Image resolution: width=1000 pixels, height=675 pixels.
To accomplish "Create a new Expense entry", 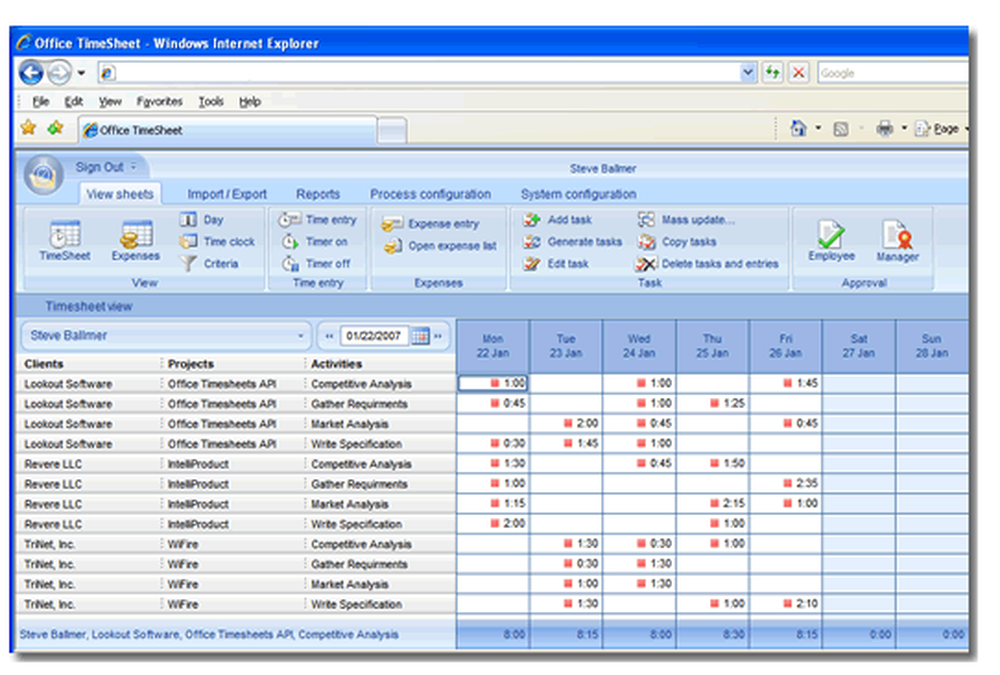I will tap(430, 224).
